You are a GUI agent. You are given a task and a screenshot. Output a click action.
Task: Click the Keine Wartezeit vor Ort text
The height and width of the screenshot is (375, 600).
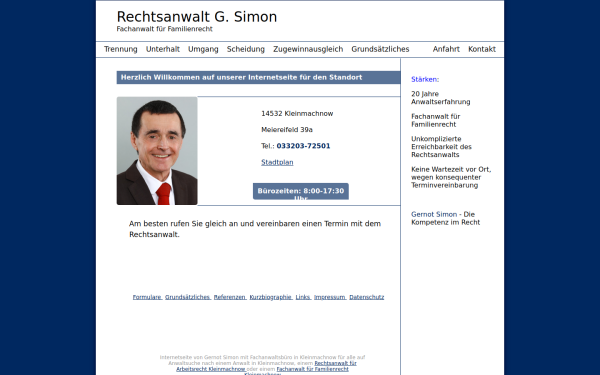coord(451,177)
